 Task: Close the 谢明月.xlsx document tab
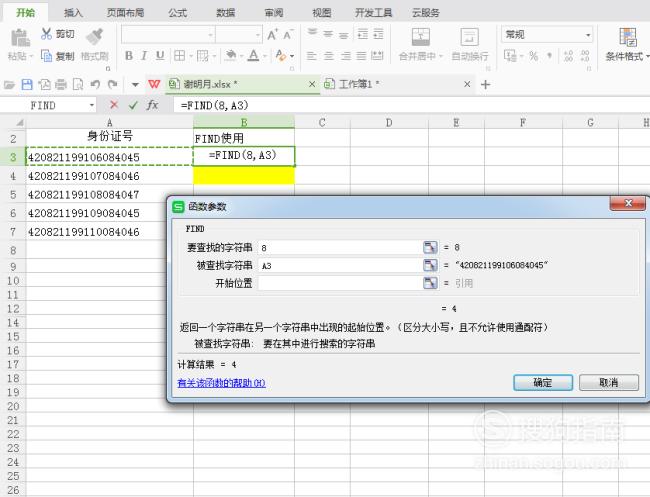point(312,84)
